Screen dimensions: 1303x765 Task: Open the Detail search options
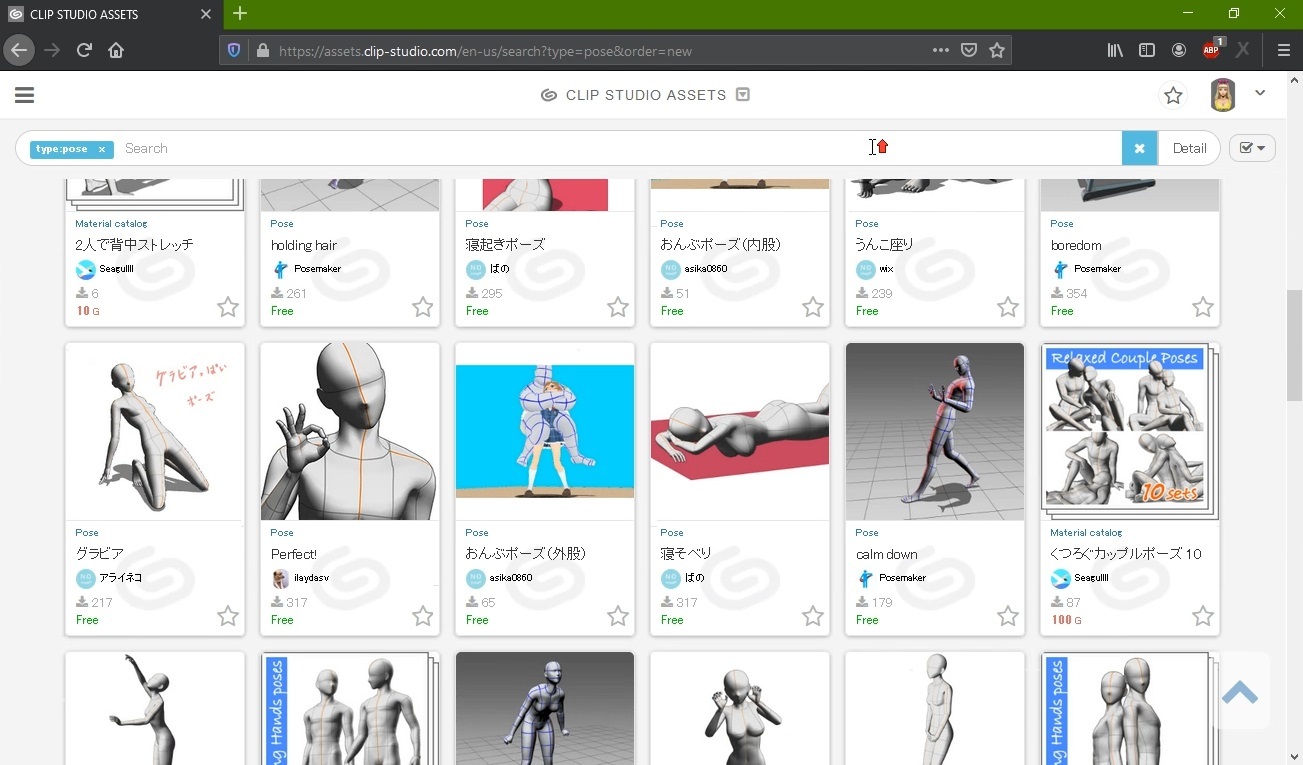[1189, 148]
